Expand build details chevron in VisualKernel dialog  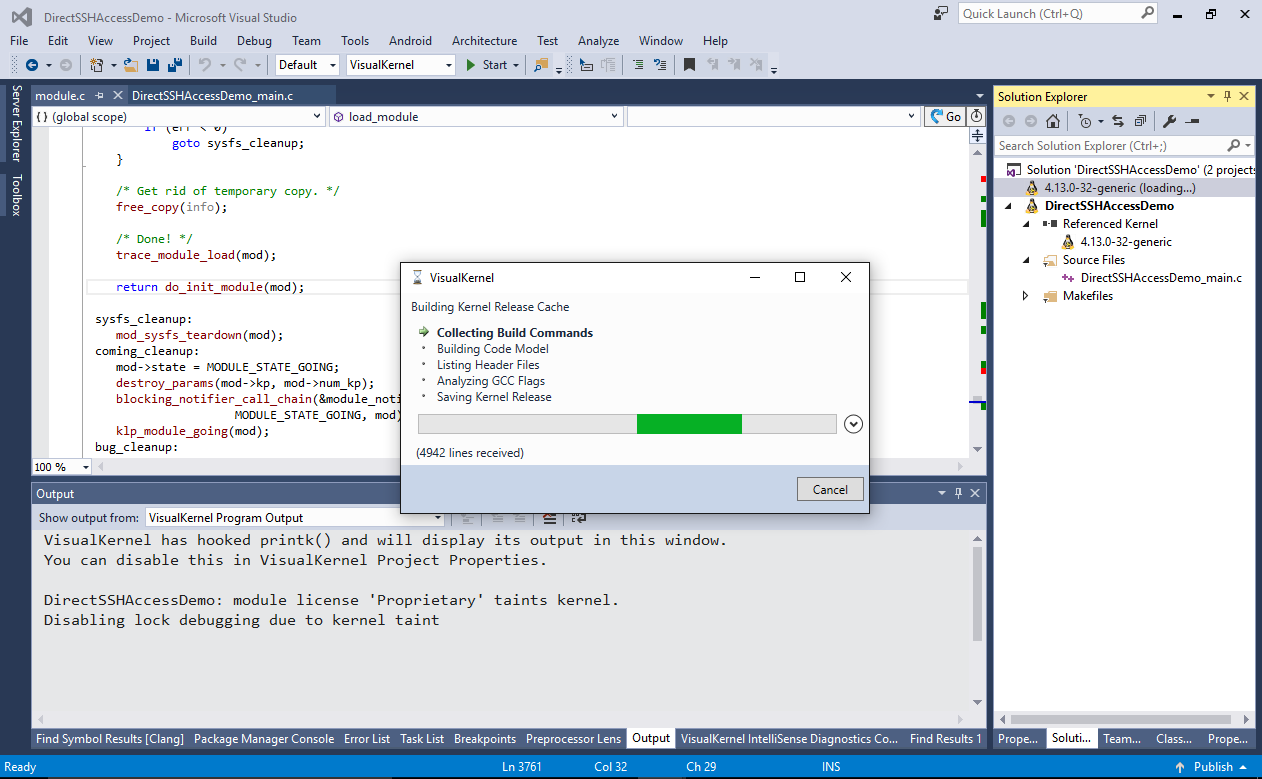click(x=853, y=424)
